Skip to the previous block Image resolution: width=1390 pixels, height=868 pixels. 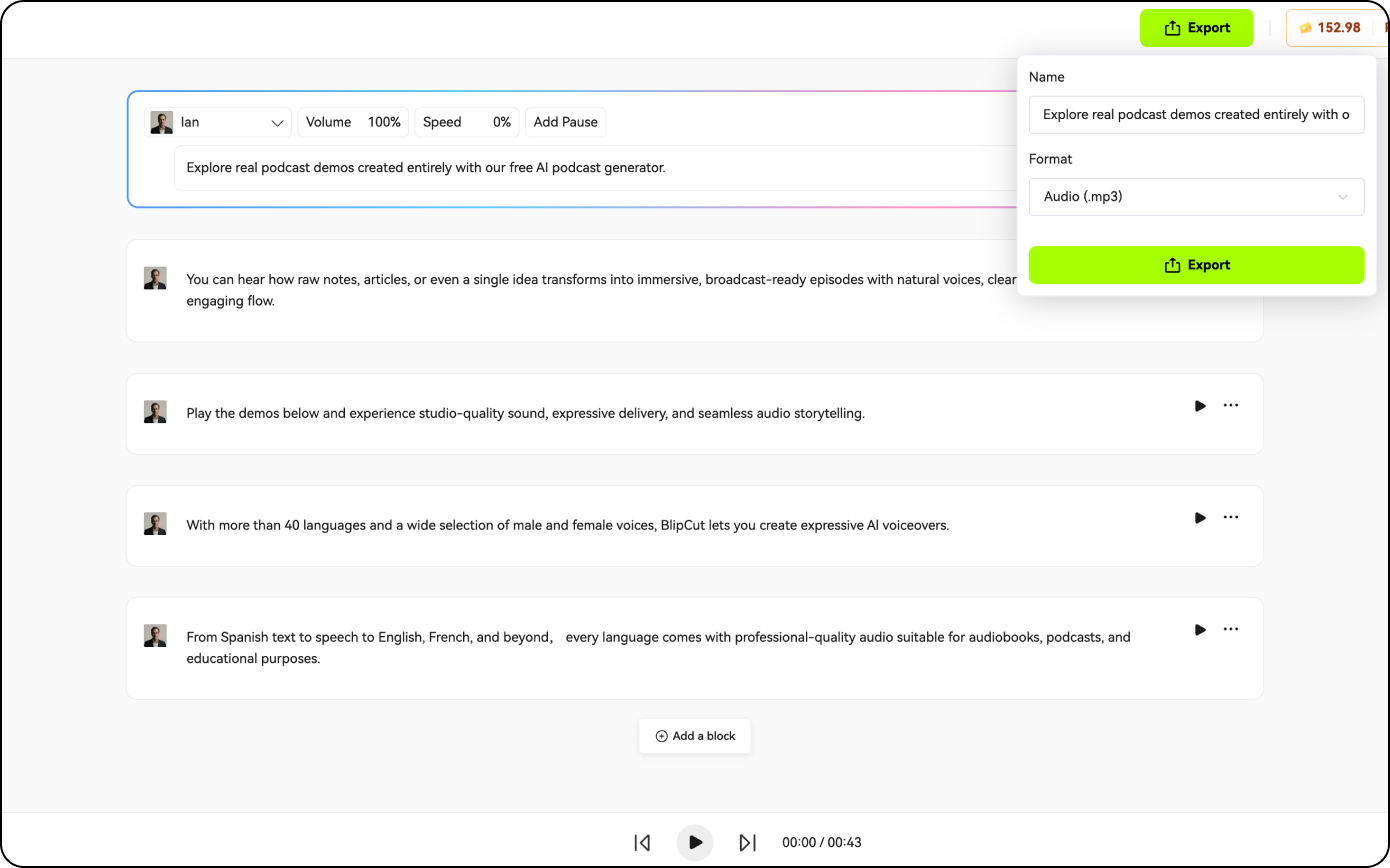pos(642,843)
